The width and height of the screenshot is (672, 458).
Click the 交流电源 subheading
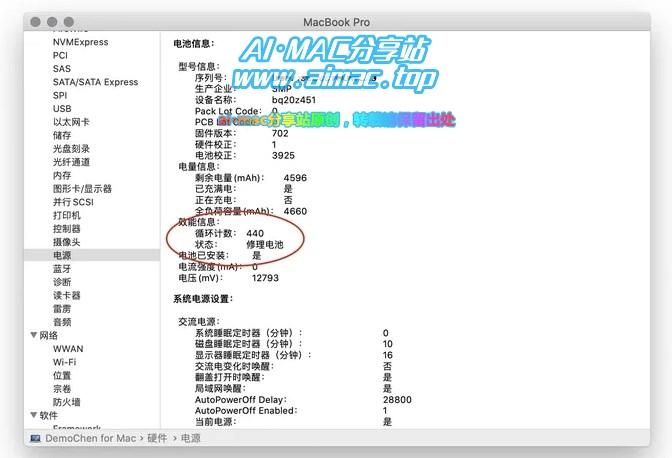tap(199, 322)
